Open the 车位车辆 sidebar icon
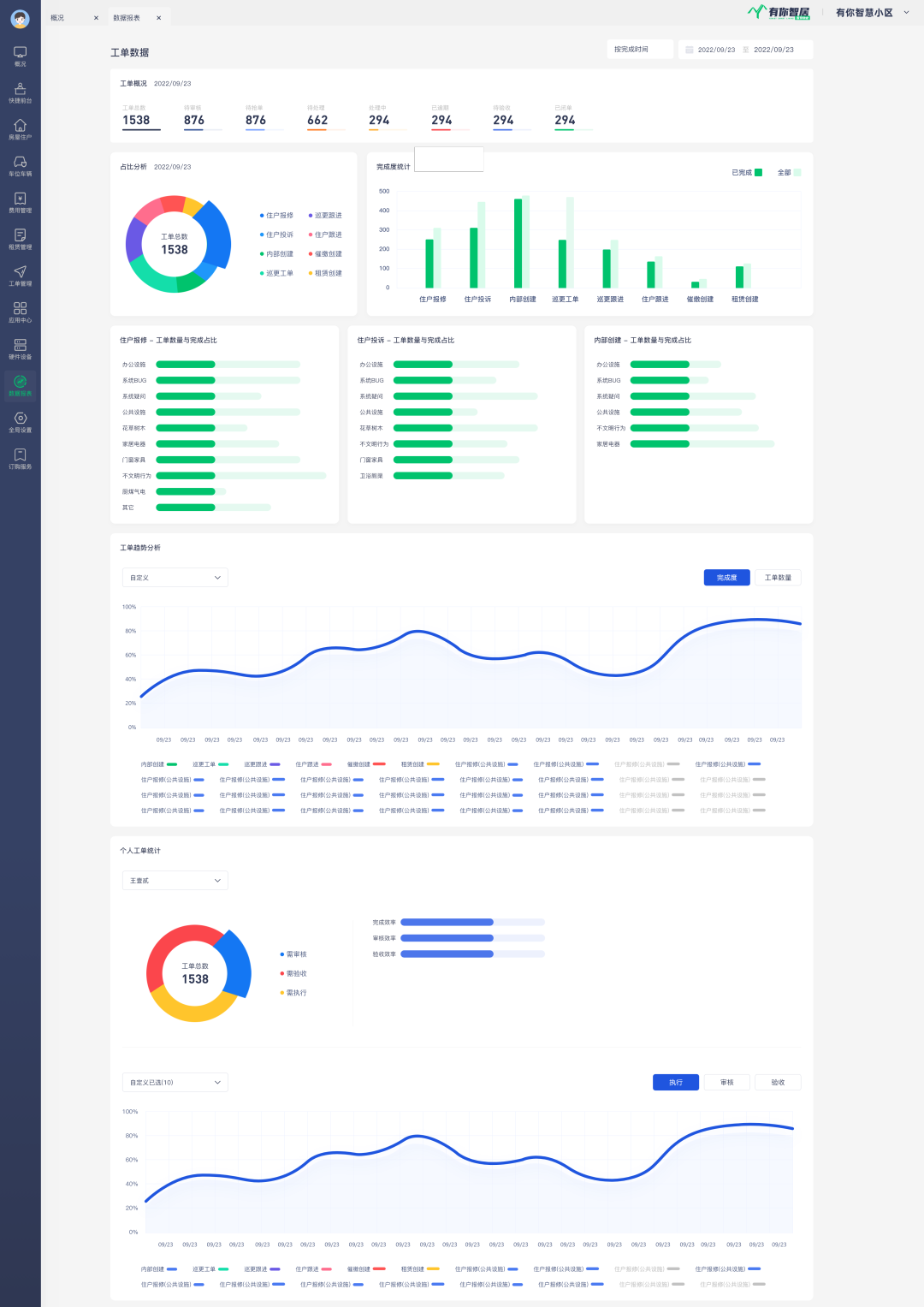The image size is (924, 1307). coord(20,166)
